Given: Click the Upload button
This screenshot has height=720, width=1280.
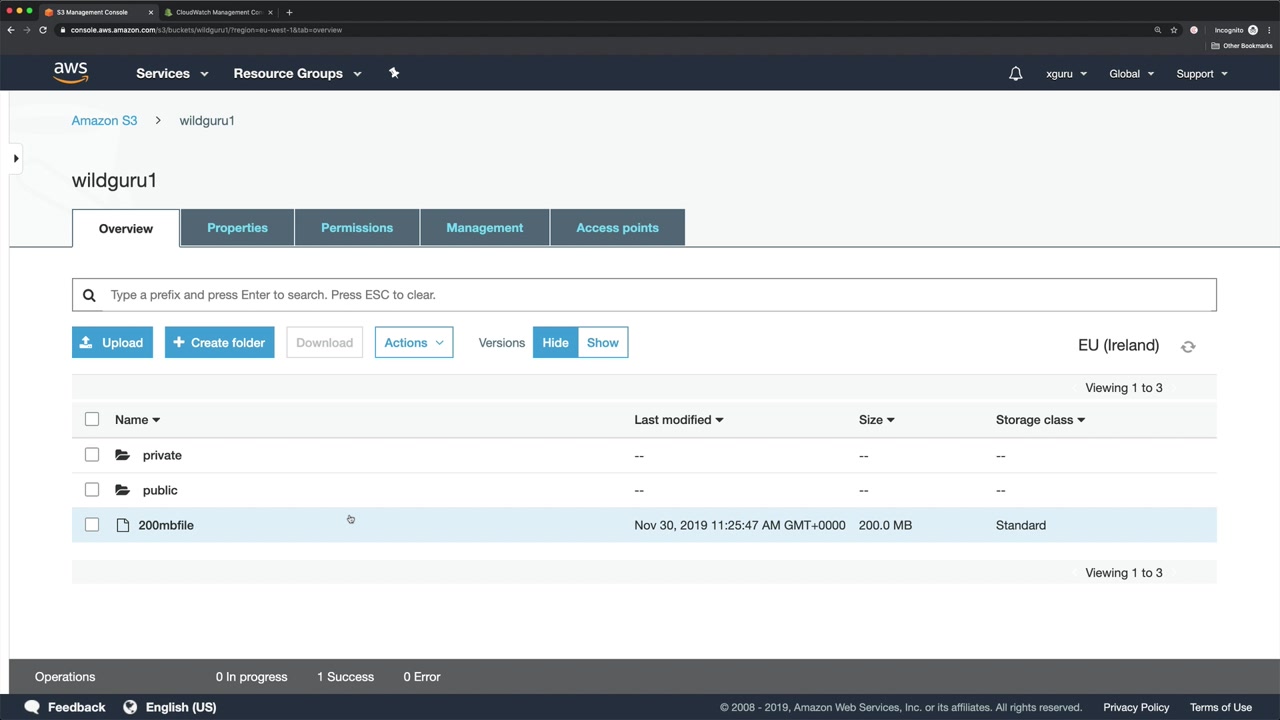Looking at the screenshot, I should tap(112, 343).
